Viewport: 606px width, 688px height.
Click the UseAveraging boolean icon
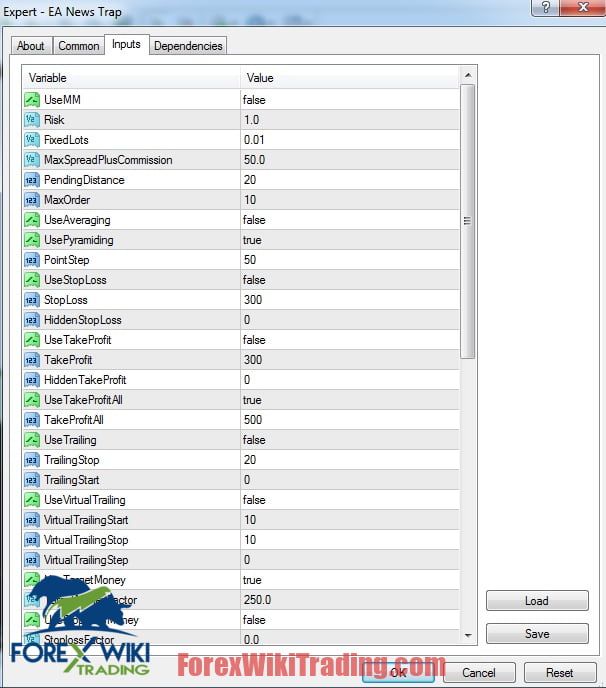tap(32, 220)
